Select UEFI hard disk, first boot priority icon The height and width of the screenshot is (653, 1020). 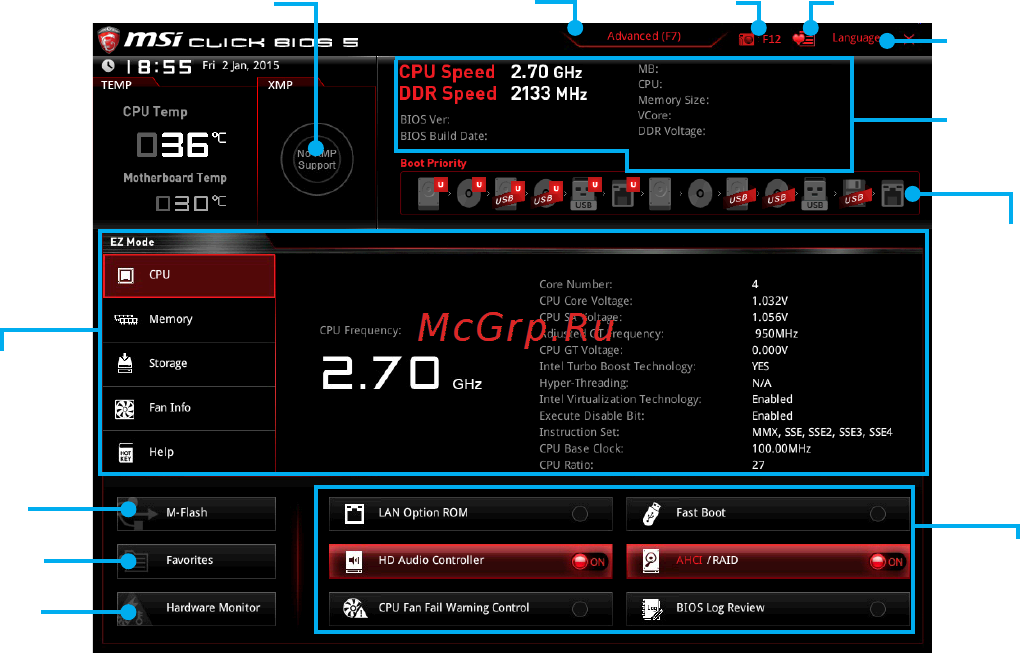pyautogui.click(x=431, y=193)
